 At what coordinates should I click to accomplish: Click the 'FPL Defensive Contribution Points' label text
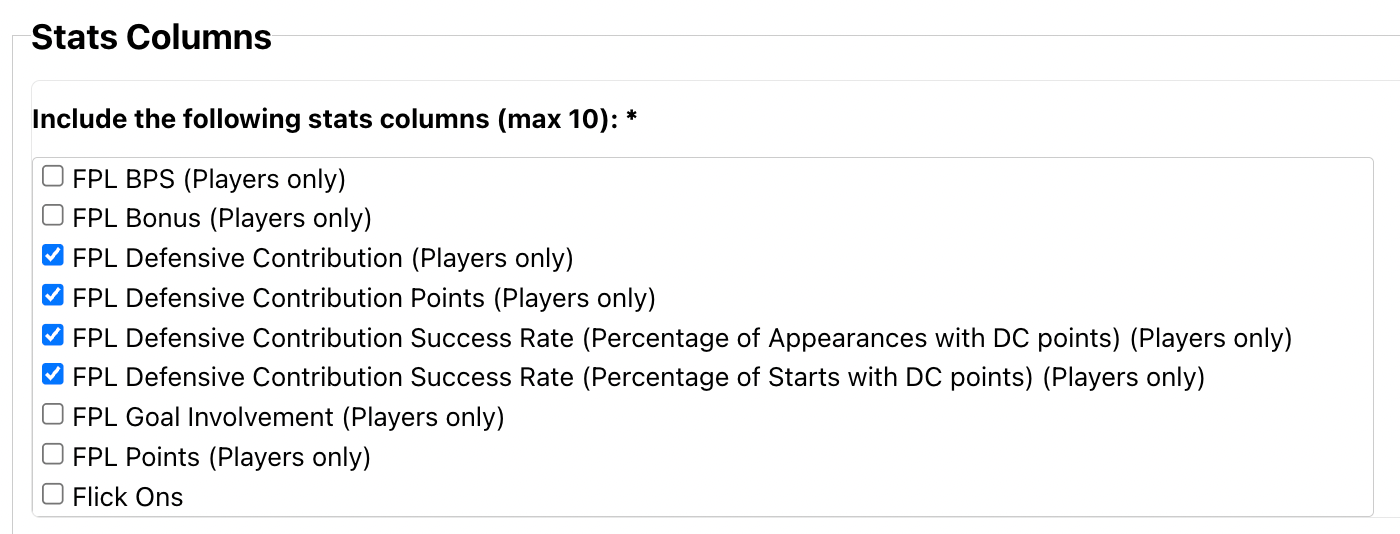coord(278,298)
